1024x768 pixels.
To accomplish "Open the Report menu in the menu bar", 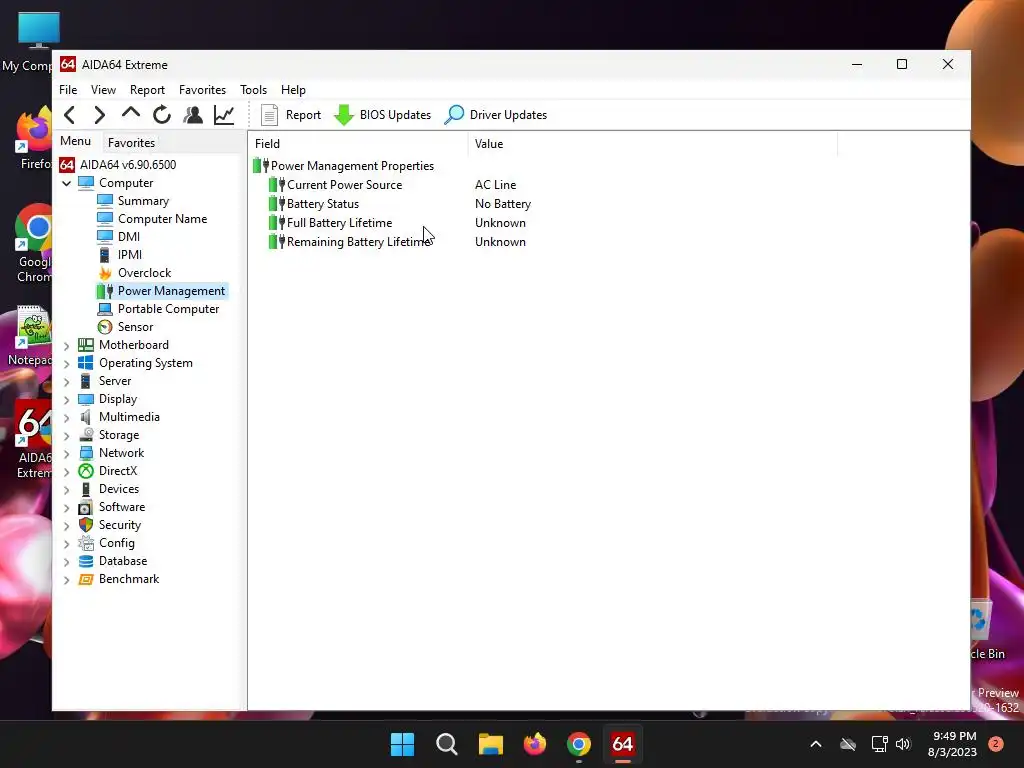I will (x=147, y=89).
